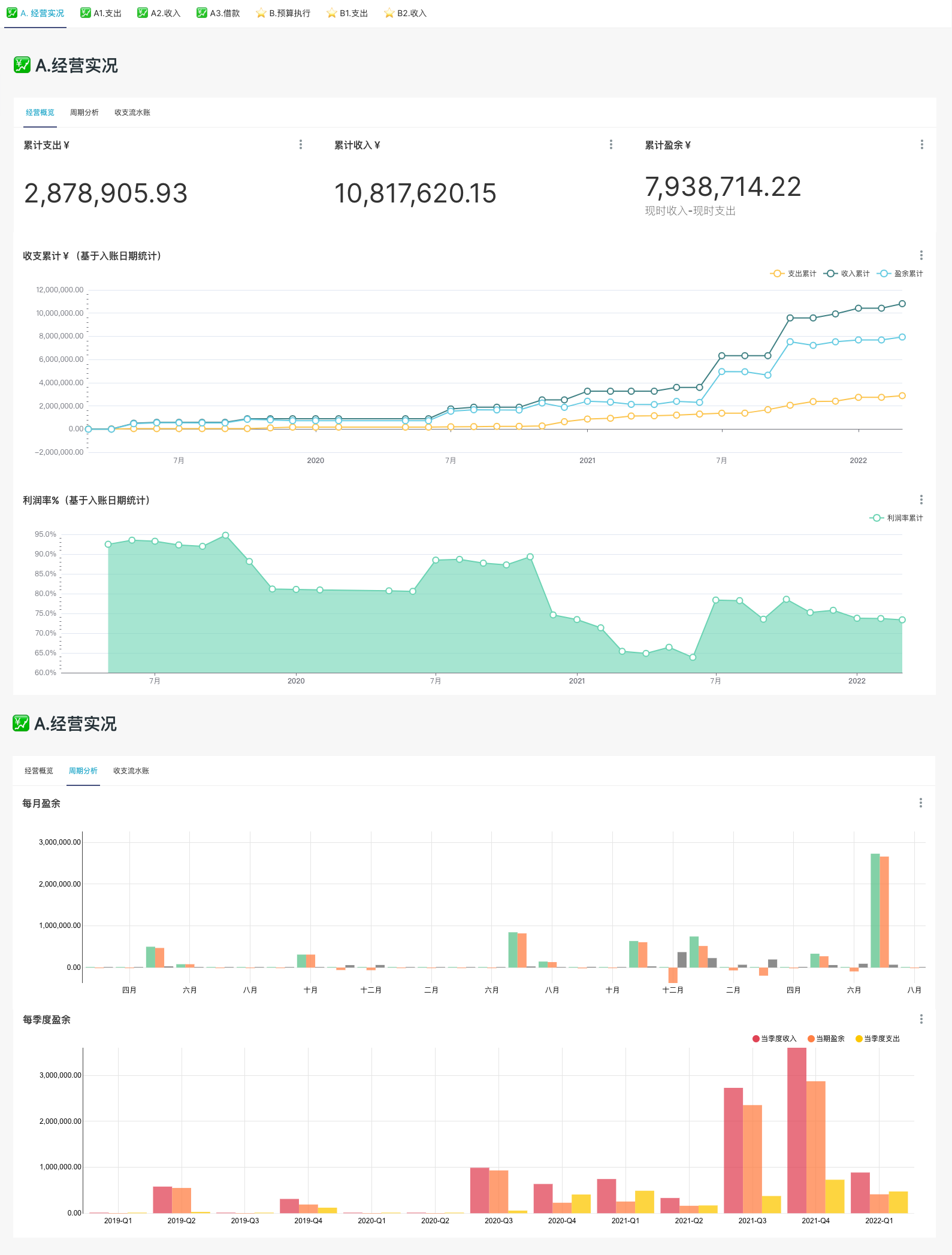The image size is (952, 1255).
Task: Click the final data point of 利润率累计 line
Action: [902, 620]
